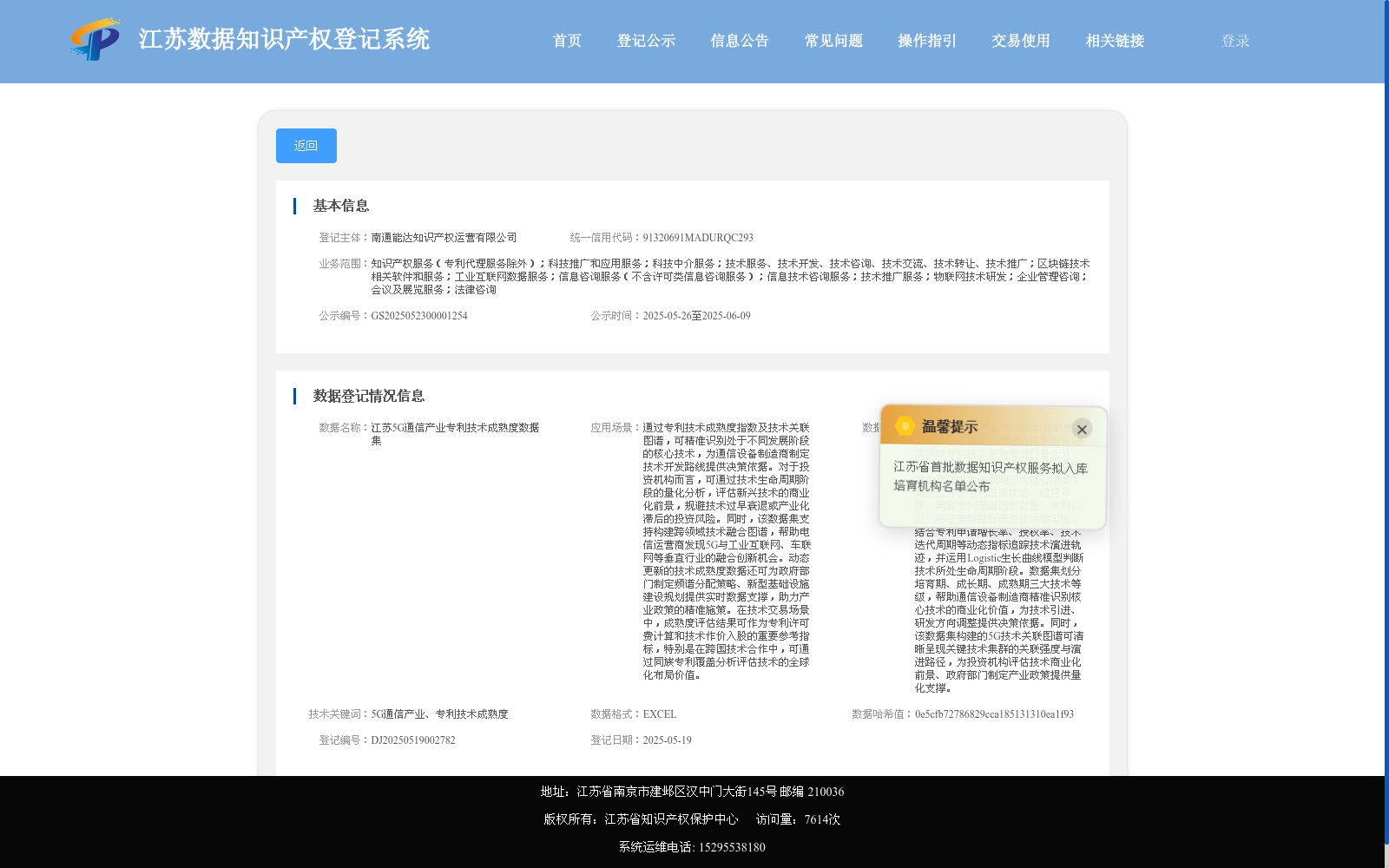Go to 登记公示 page

pos(646,41)
